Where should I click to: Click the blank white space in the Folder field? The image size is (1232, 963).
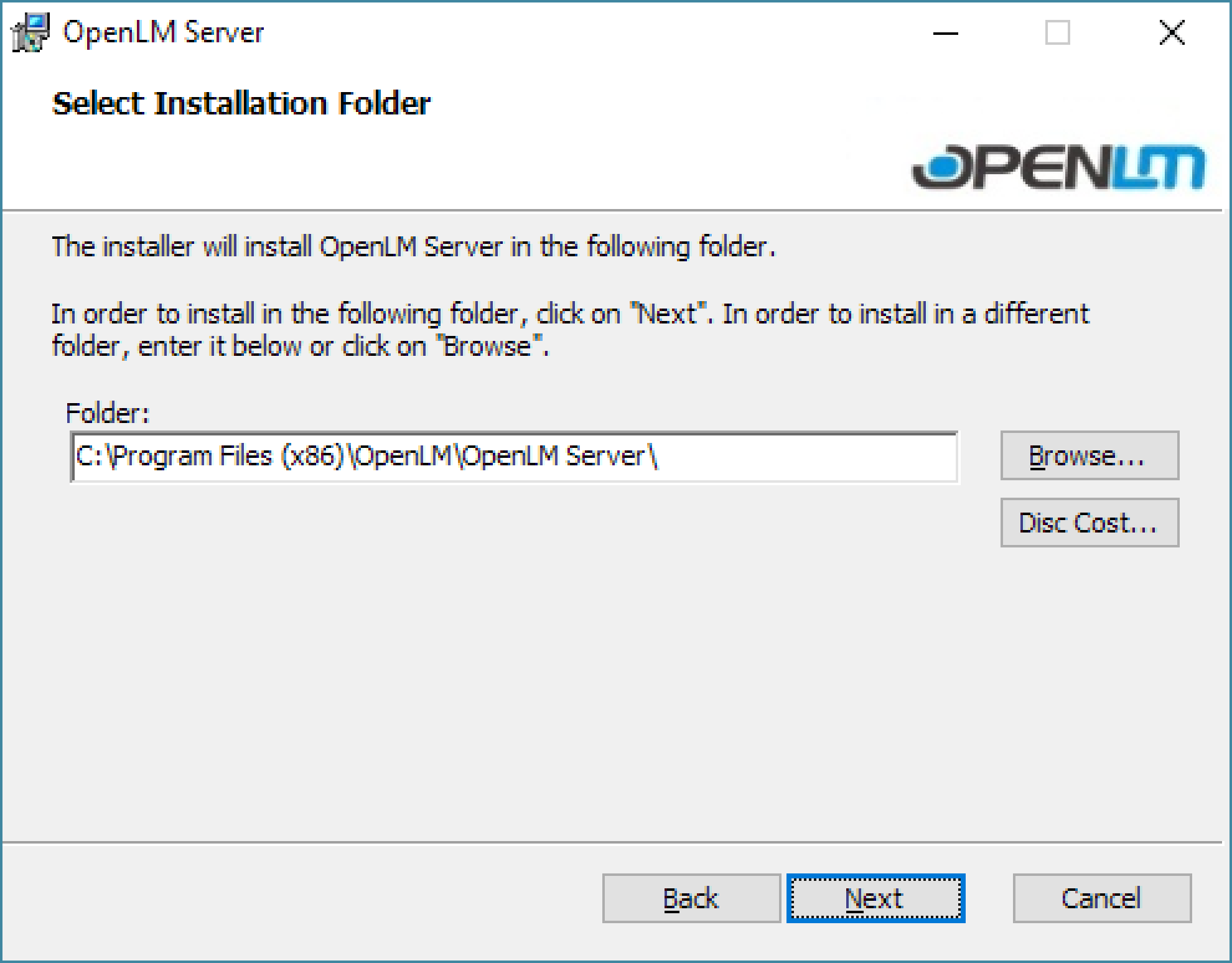[809, 457]
